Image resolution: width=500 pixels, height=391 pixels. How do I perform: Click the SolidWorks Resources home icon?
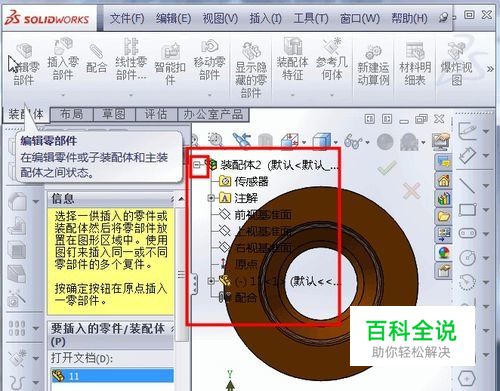(444, 180)
